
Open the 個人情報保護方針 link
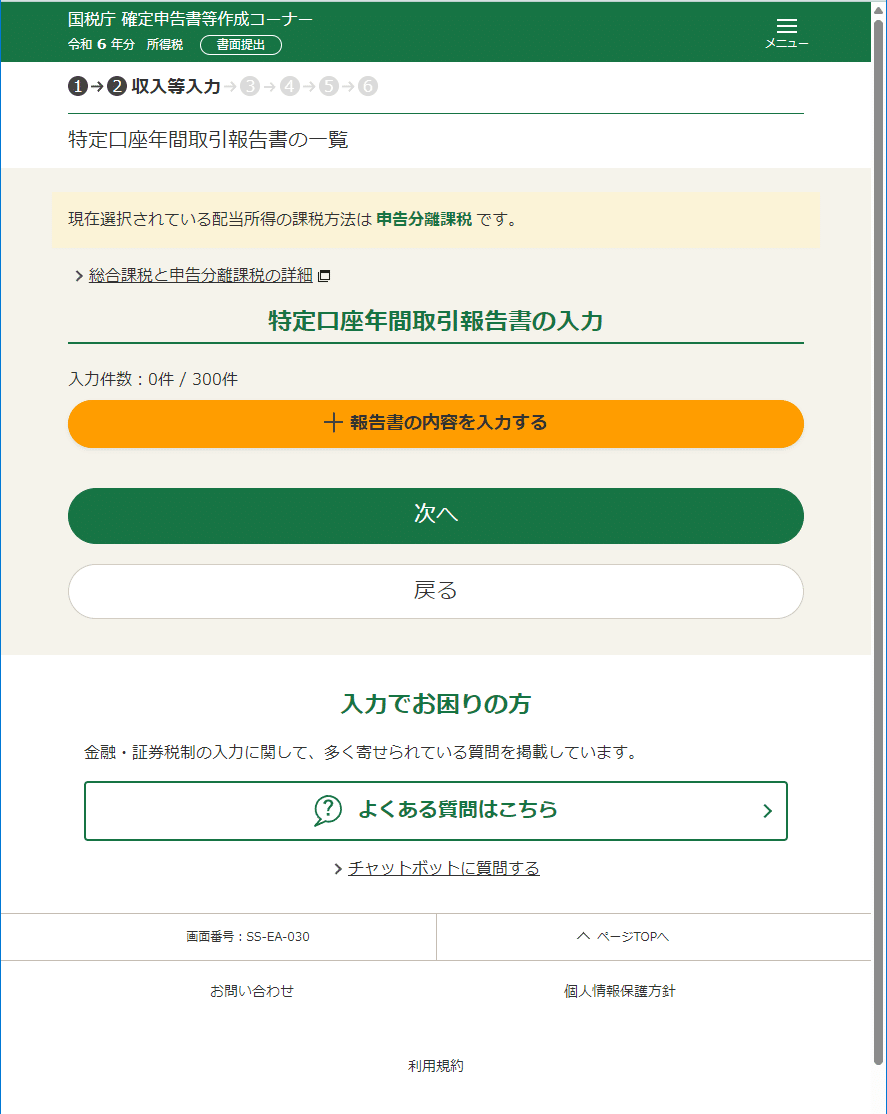click(x=620, y=990)
